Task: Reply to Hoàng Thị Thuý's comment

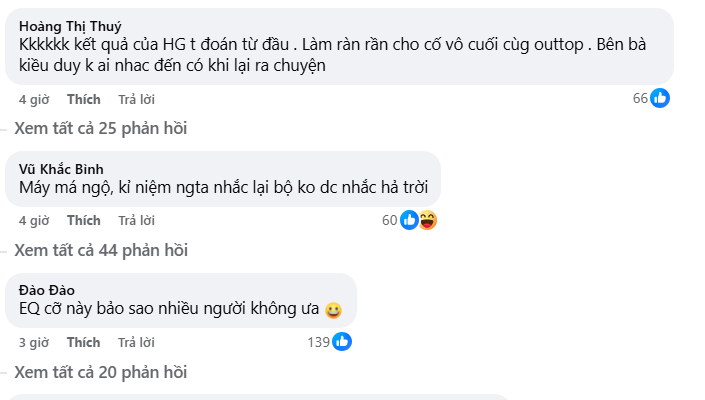Action: 136,99
